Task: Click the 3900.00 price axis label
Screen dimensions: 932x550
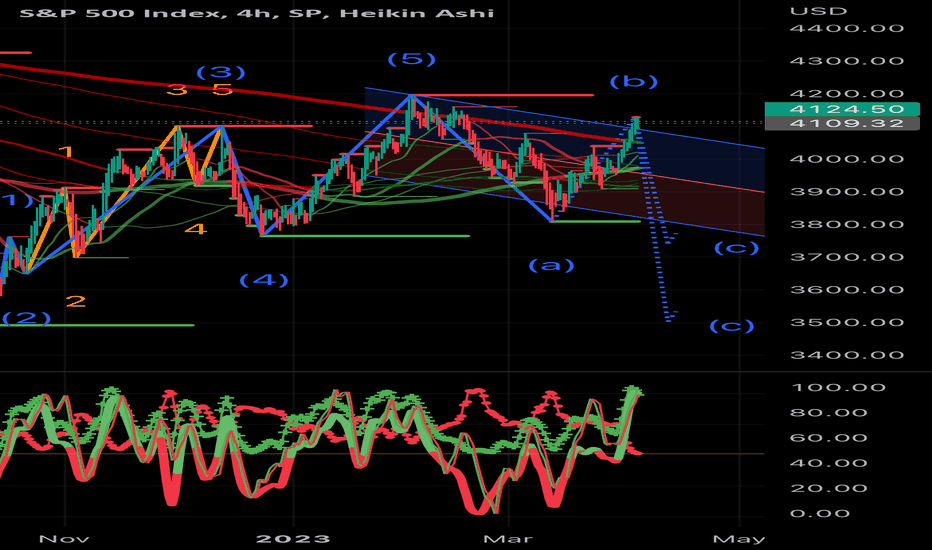Action: [847, 192]
